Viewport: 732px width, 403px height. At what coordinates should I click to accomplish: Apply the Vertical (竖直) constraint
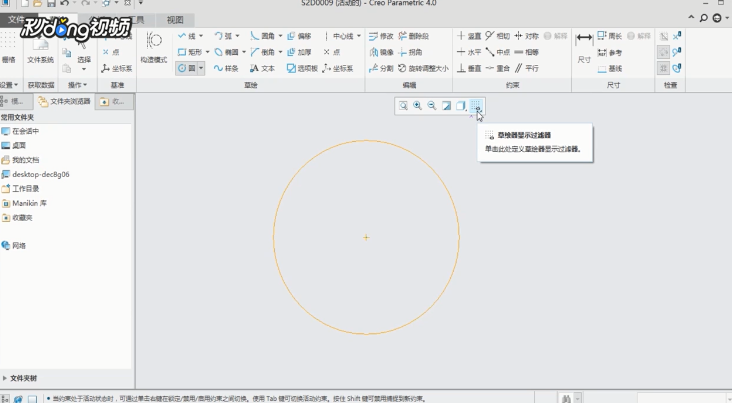[x=469, y=36]
